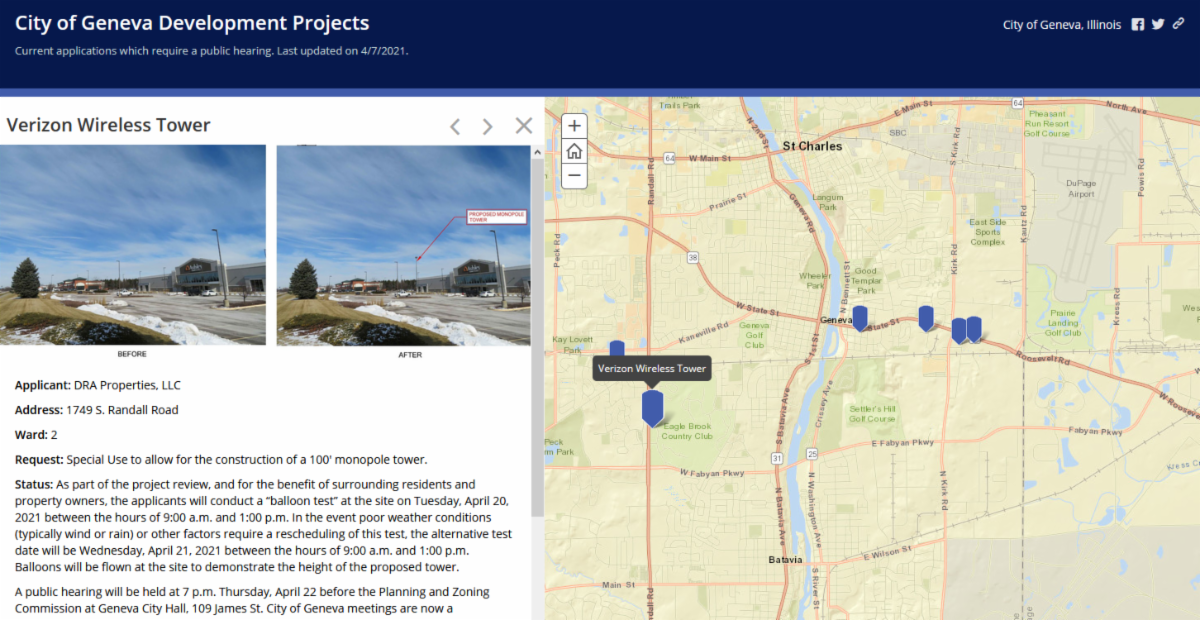The height and width of the screenshot is (620, 1200).
Task: Open the City of Geneva, Illinois link
Action: tap(1061, 25)
